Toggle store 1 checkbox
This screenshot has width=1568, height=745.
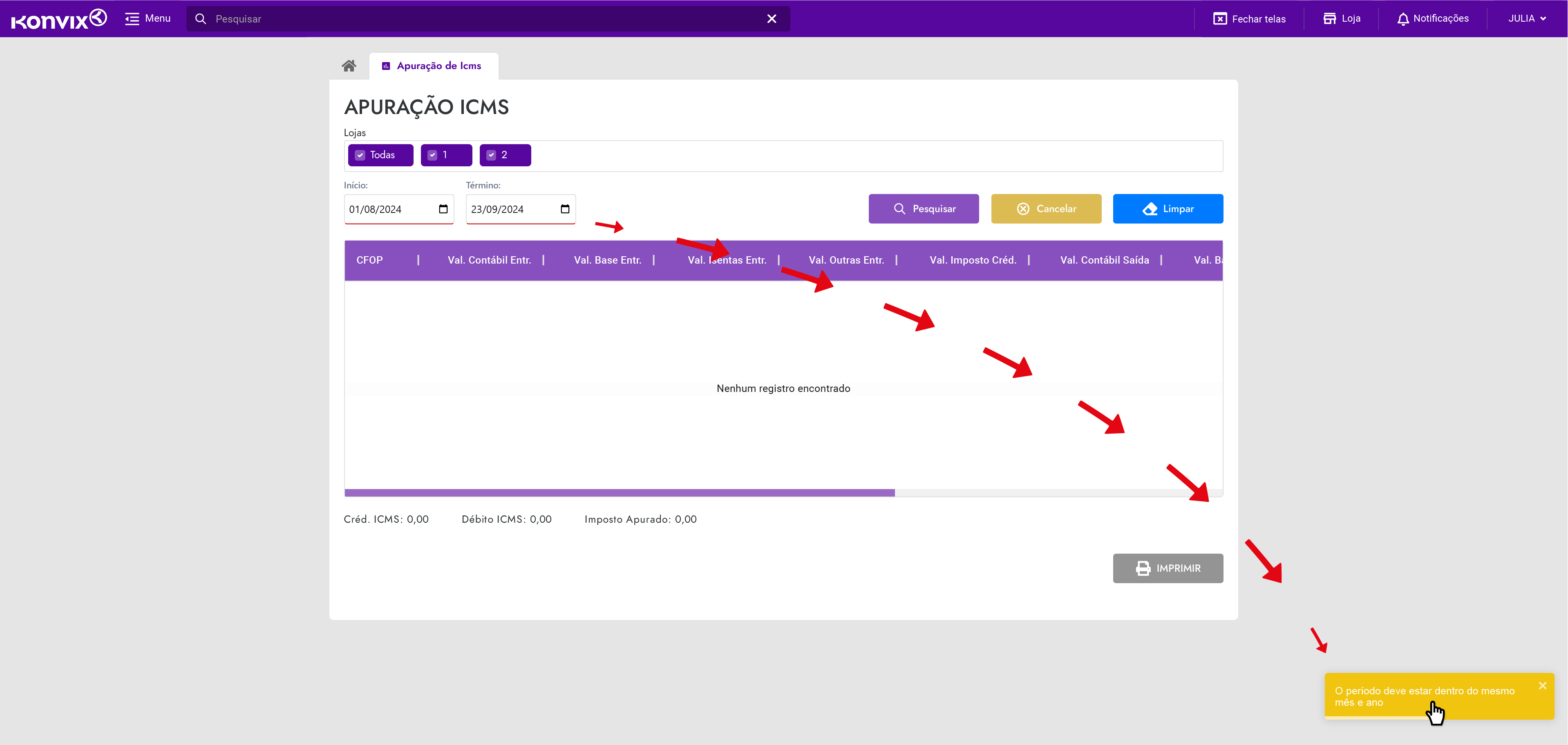433,155
